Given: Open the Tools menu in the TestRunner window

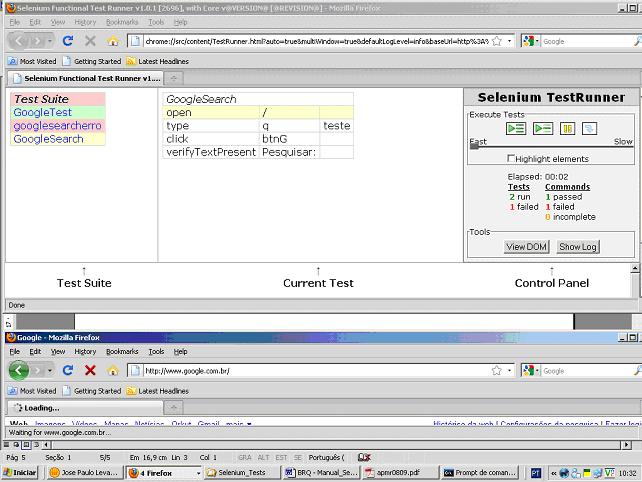Looking at the screenshot, I should click(156, 22).
